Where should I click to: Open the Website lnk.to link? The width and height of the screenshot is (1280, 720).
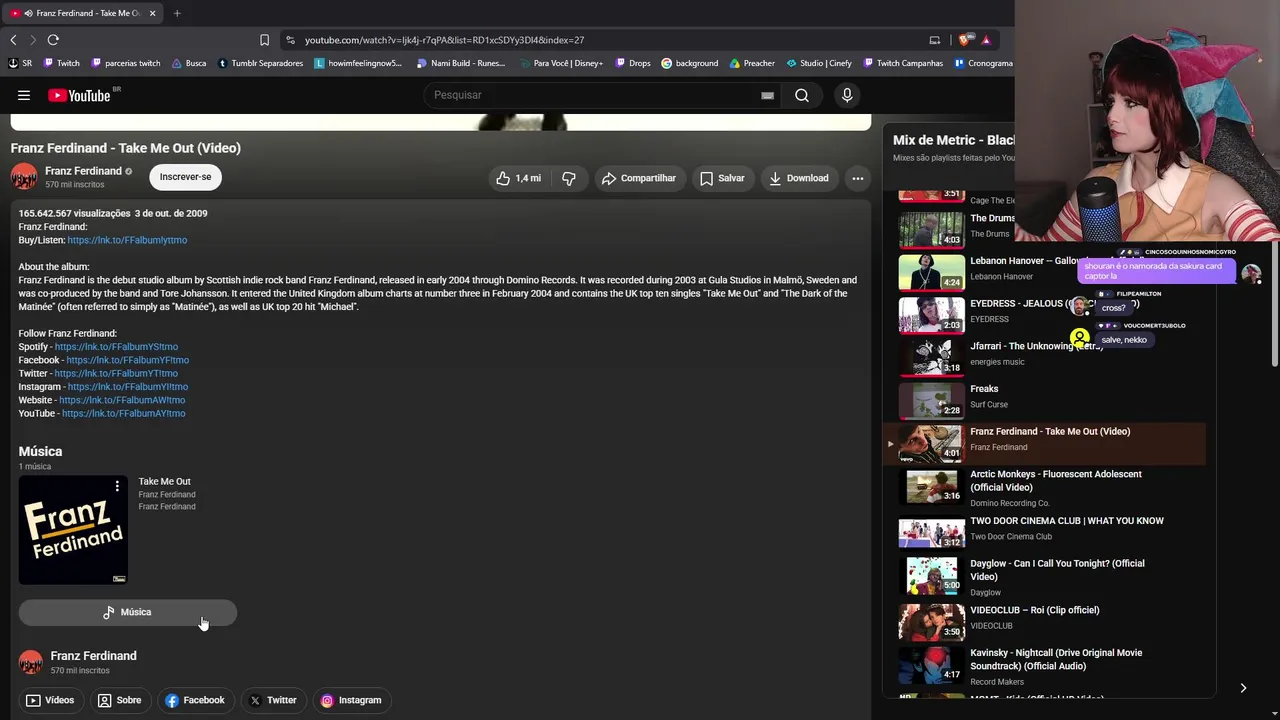point(122,400)
